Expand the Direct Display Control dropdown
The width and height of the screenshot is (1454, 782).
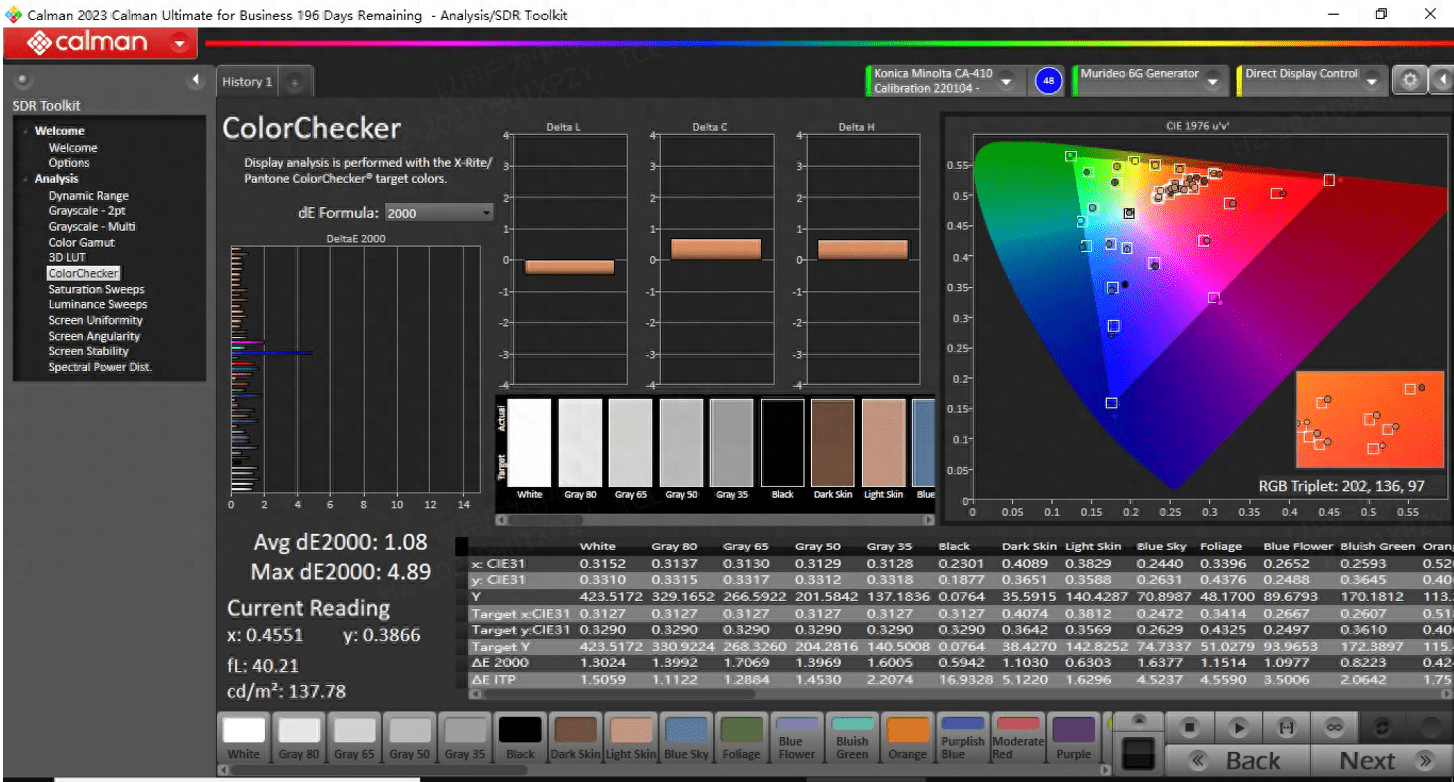[1372, 81]
